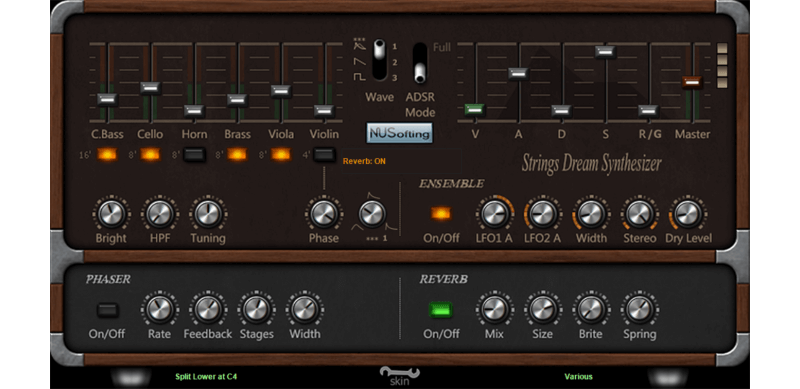
Task: Select the sawtooth wave icon
Action: click(x=360, y=62)
